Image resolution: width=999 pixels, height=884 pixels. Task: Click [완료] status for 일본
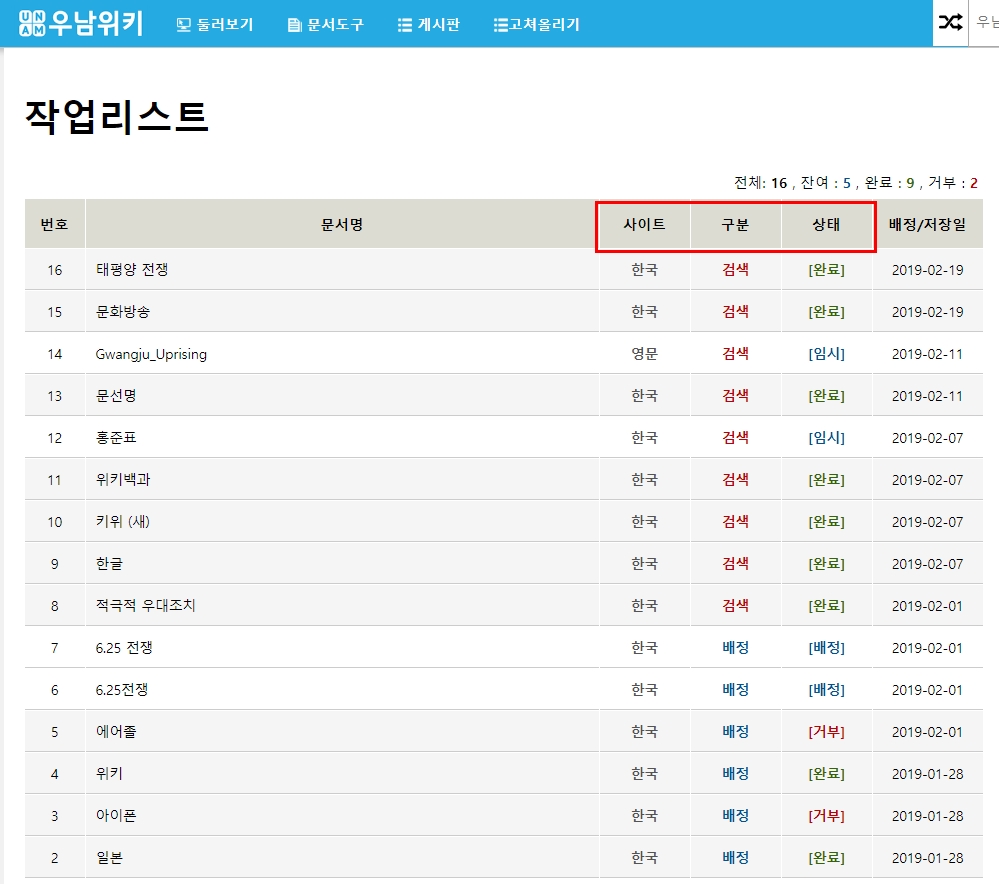pyautogui.click(x=826, y=858)
